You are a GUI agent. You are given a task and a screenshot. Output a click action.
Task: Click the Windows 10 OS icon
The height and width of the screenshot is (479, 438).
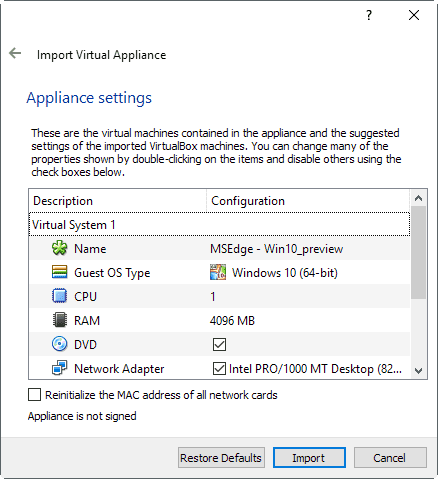point(218,272)
